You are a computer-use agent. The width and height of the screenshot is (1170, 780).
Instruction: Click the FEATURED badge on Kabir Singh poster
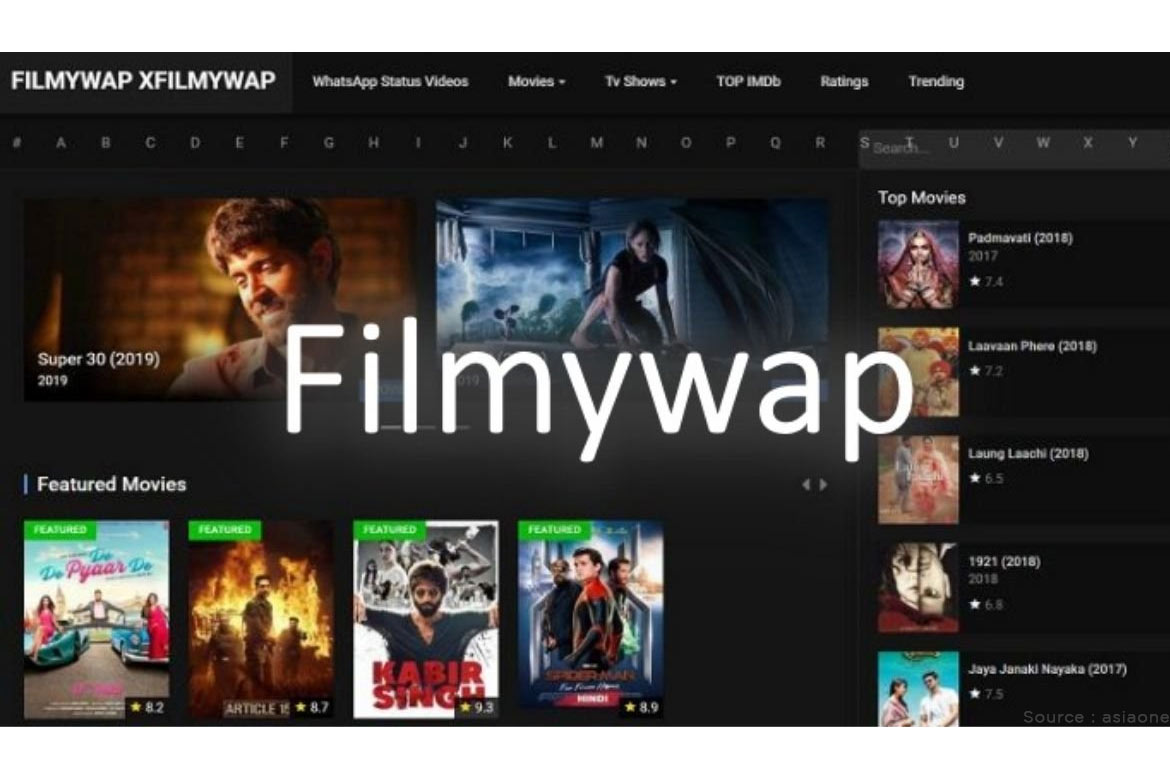click(390, 530)
